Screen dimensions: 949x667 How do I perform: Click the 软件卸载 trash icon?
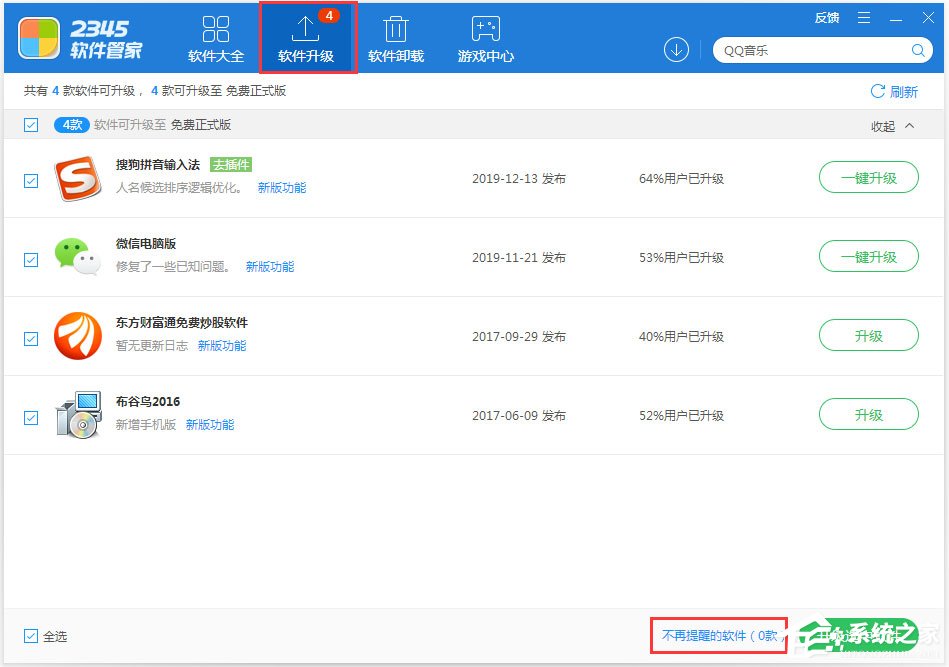point(396,27)
